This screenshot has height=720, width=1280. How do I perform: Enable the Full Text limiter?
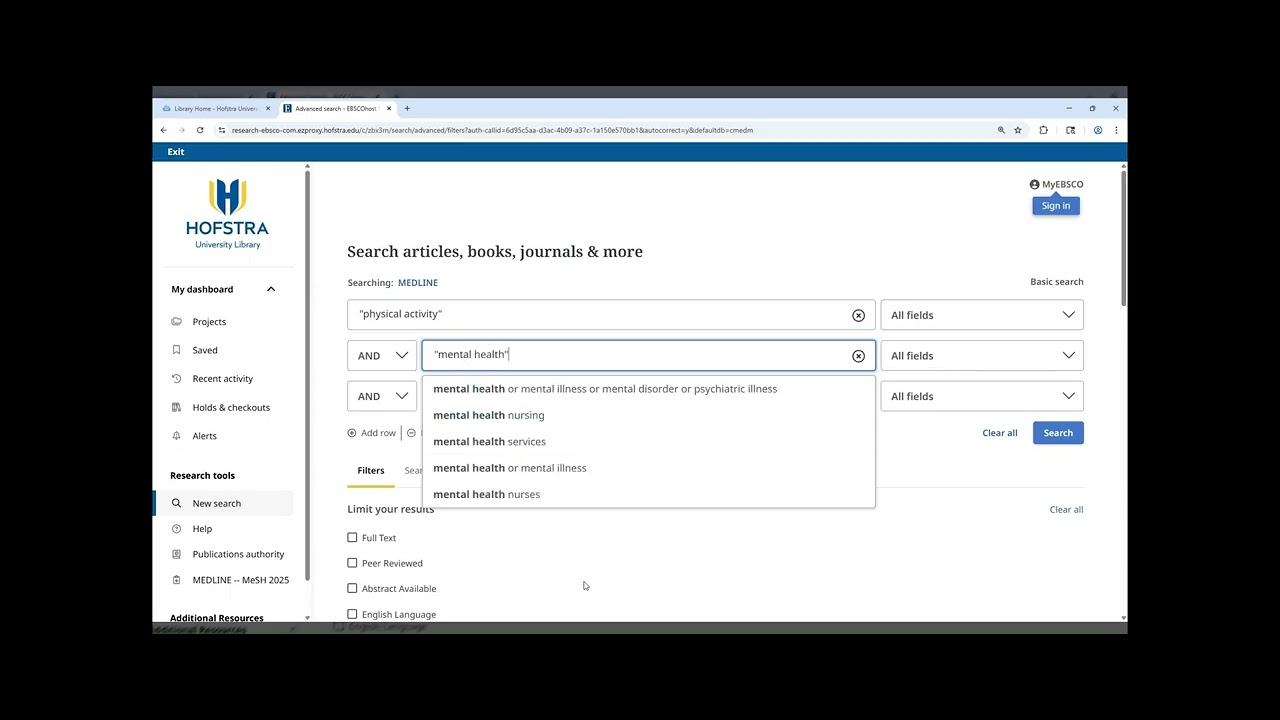coord(352,538)
